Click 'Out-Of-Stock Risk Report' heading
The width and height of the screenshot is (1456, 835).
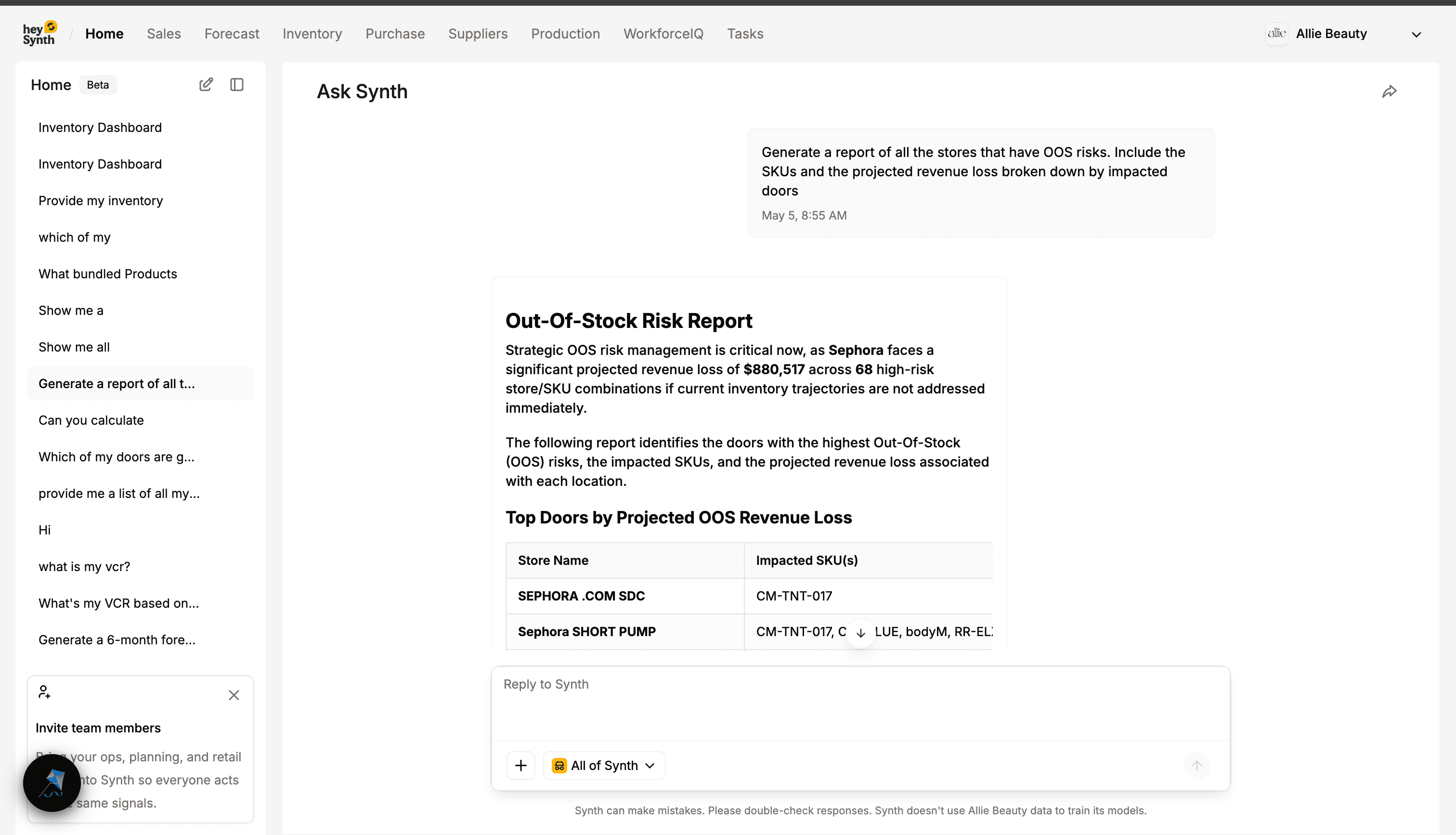(x=628, y=321)
